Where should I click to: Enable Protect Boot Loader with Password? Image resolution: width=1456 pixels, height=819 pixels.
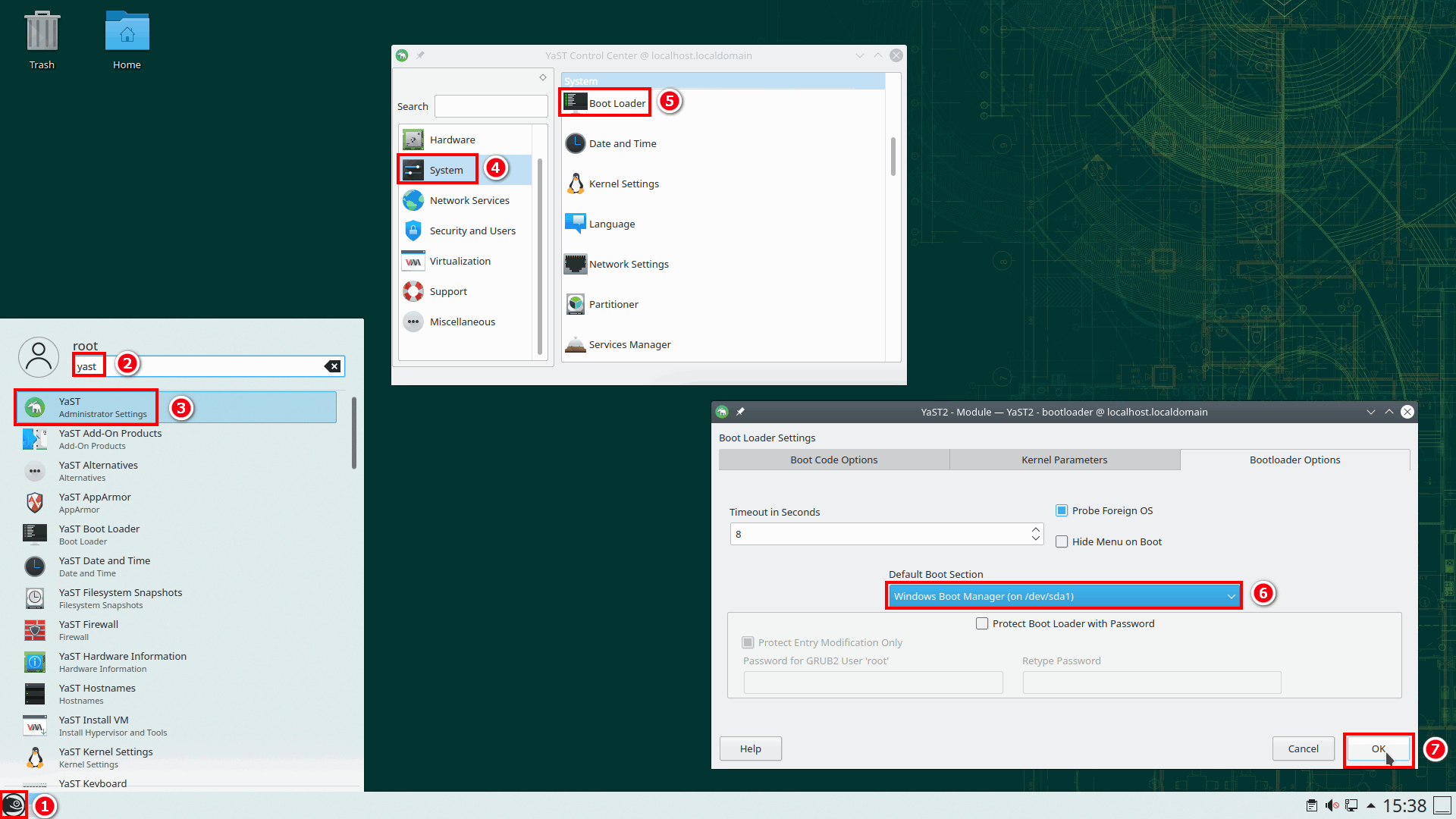(982, 623)
